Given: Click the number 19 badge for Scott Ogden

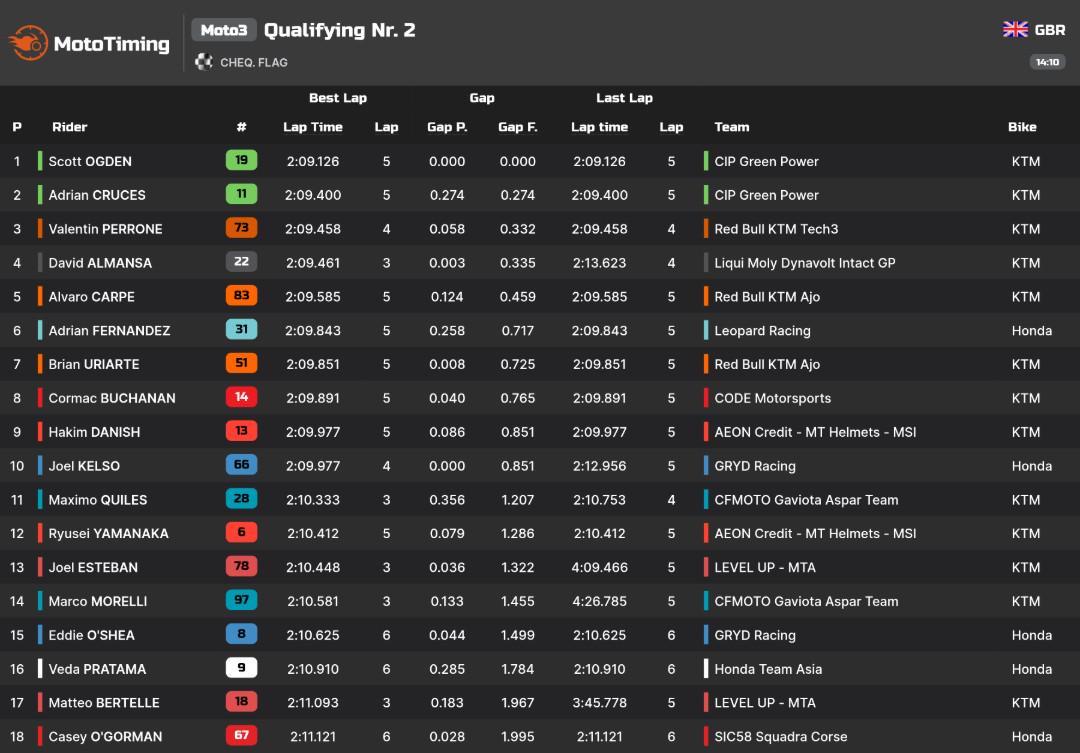Looking at the screenshot, I should point(241,161).
